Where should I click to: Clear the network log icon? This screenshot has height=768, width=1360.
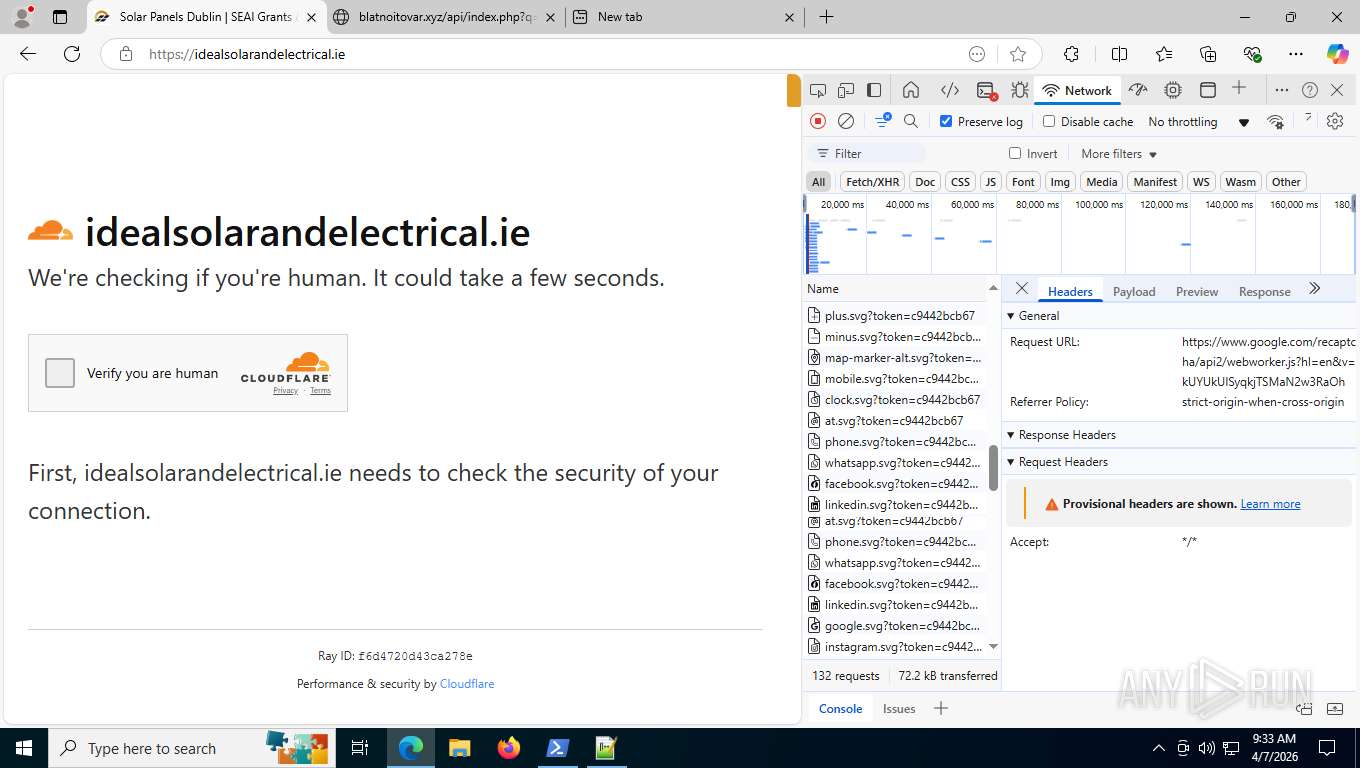846,121
